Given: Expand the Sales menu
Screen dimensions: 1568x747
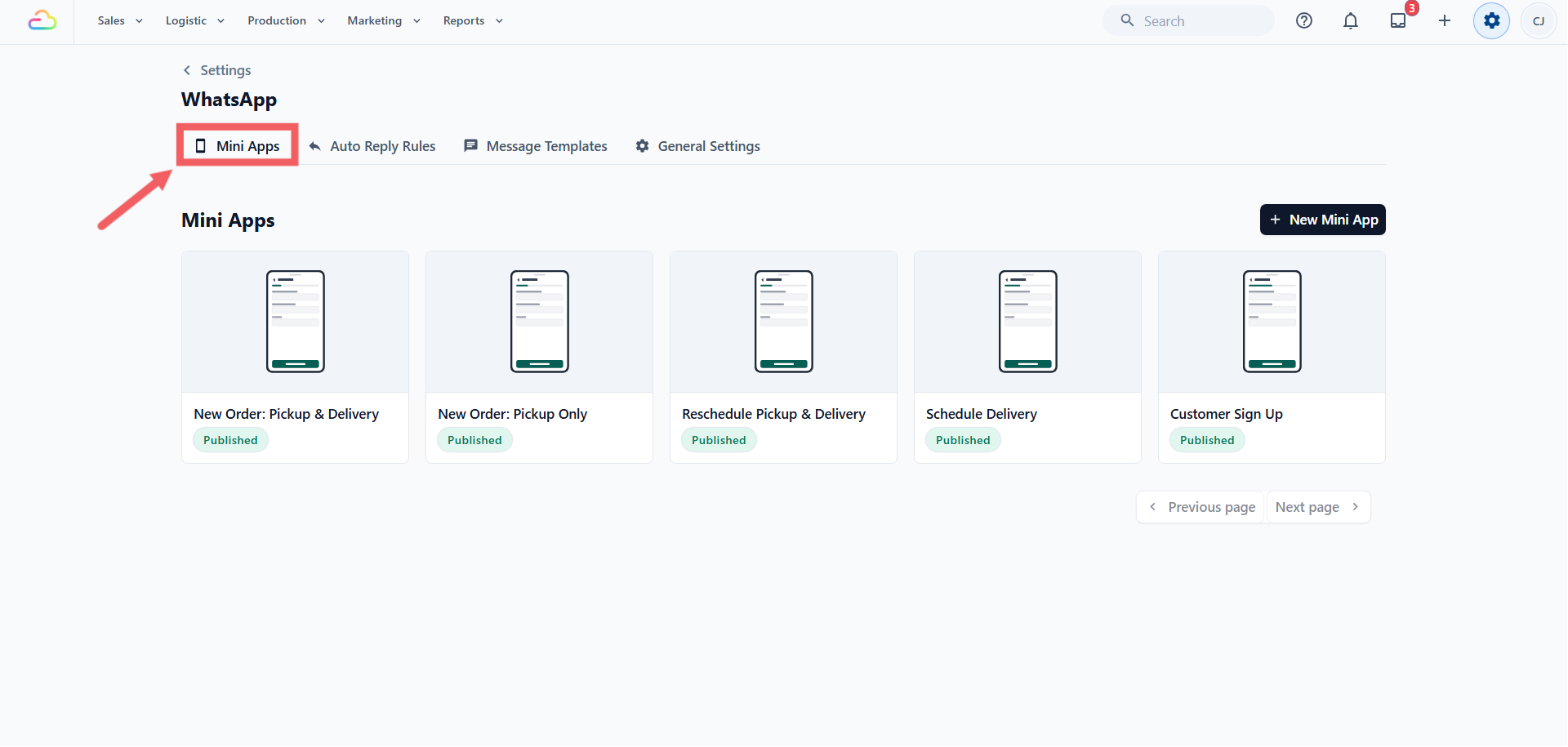Looking at the screenshot, I should [120, 20].
